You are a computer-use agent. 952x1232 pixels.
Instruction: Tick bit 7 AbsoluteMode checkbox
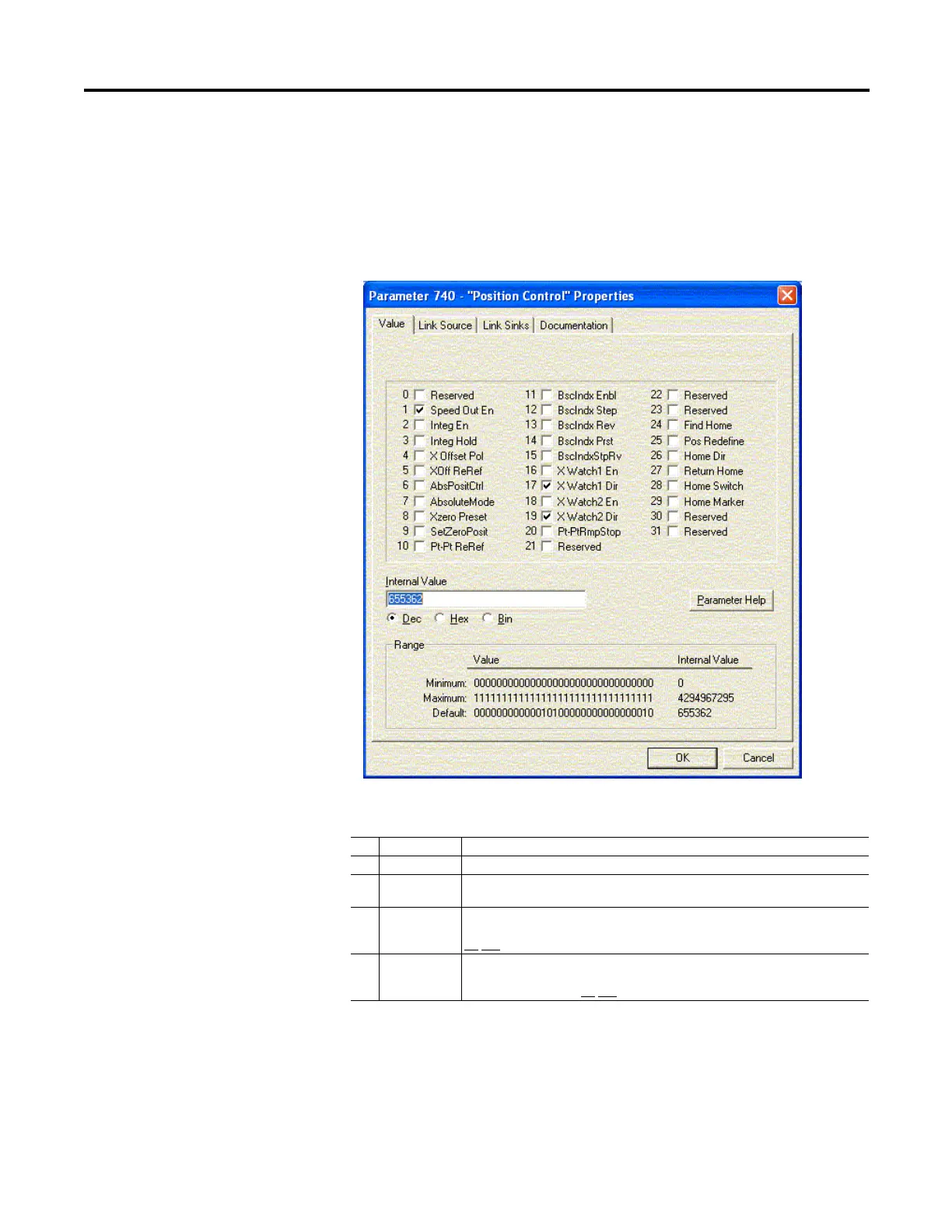pyautogui.click(x=419, y=502)
